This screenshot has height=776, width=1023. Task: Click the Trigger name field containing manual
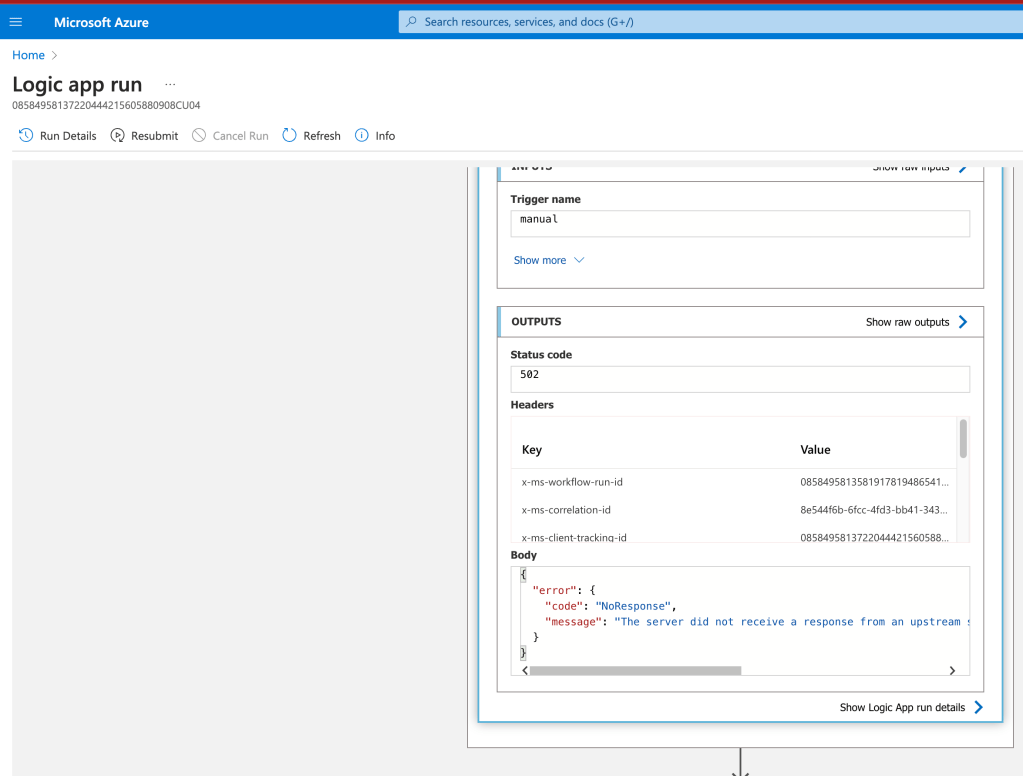(740, 223)
